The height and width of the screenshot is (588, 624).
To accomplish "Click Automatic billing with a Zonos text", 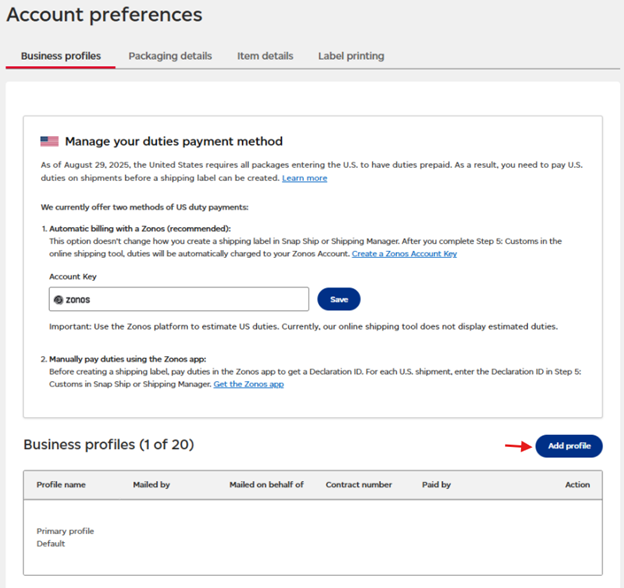I will pyautogui.click(x=140, y=229).
